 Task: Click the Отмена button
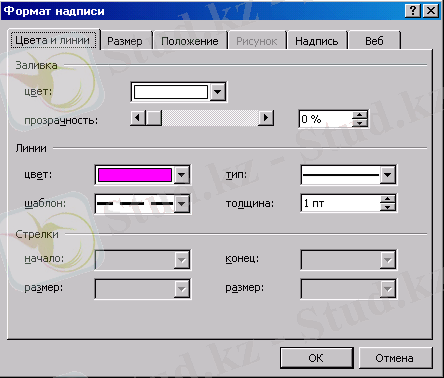[x=395, y=358]
